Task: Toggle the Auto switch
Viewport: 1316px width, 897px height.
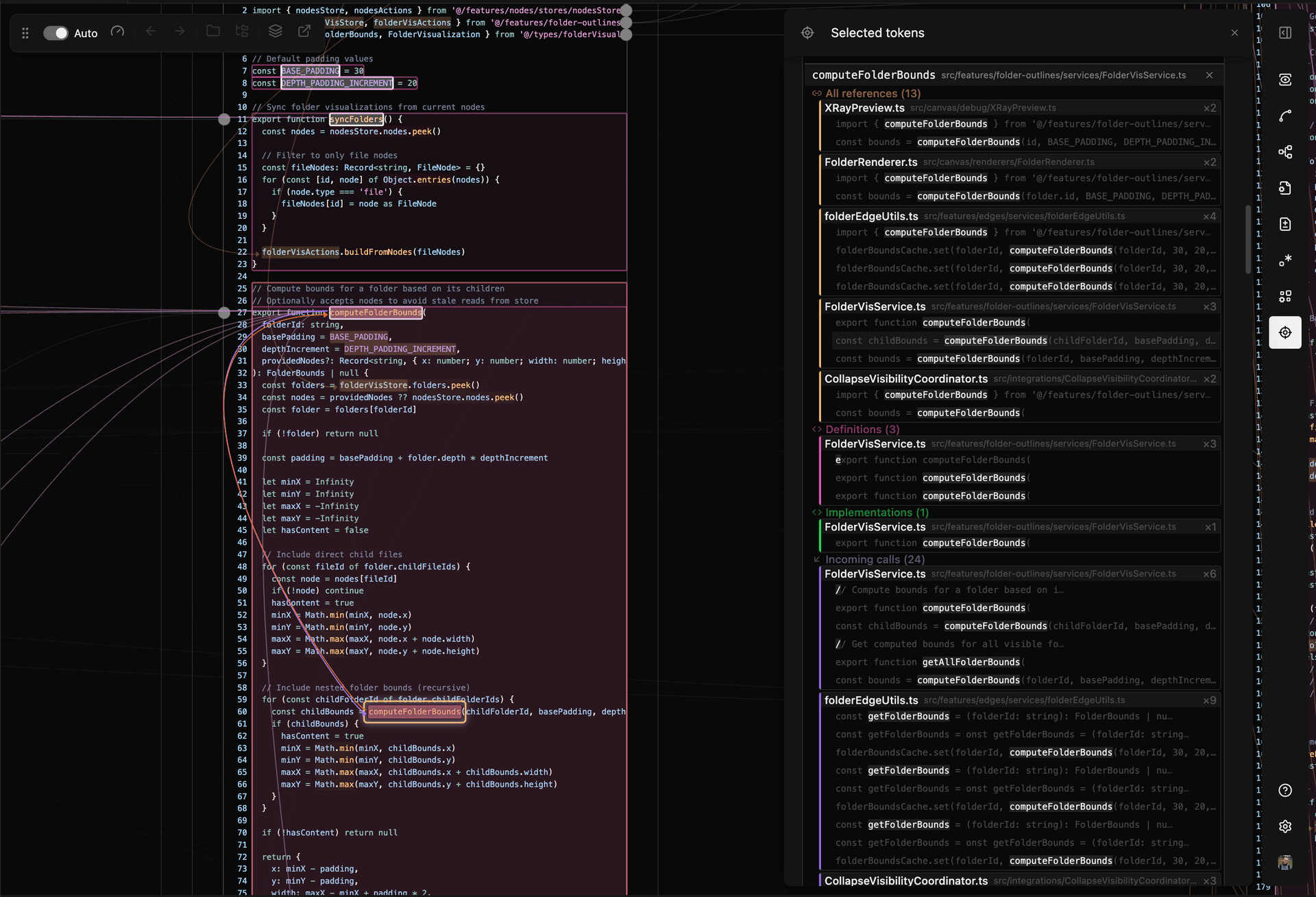Action: click(x=56, y=33)
